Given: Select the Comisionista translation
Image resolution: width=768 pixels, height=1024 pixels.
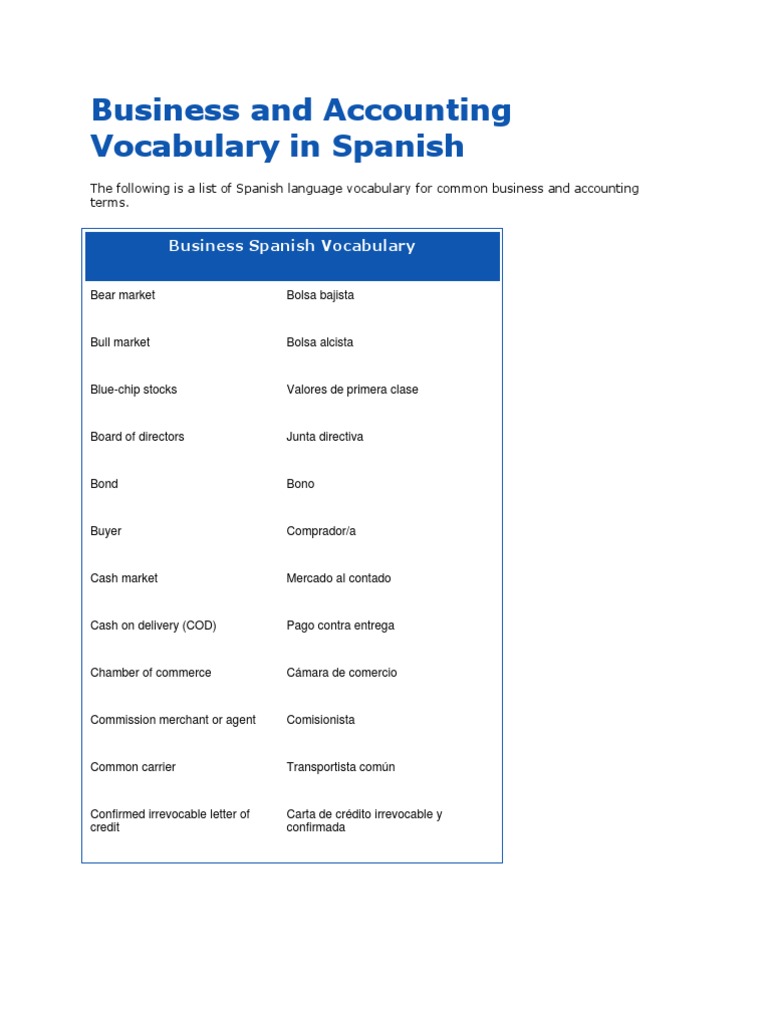Looking at the screenshot, I should click(321, 720).
